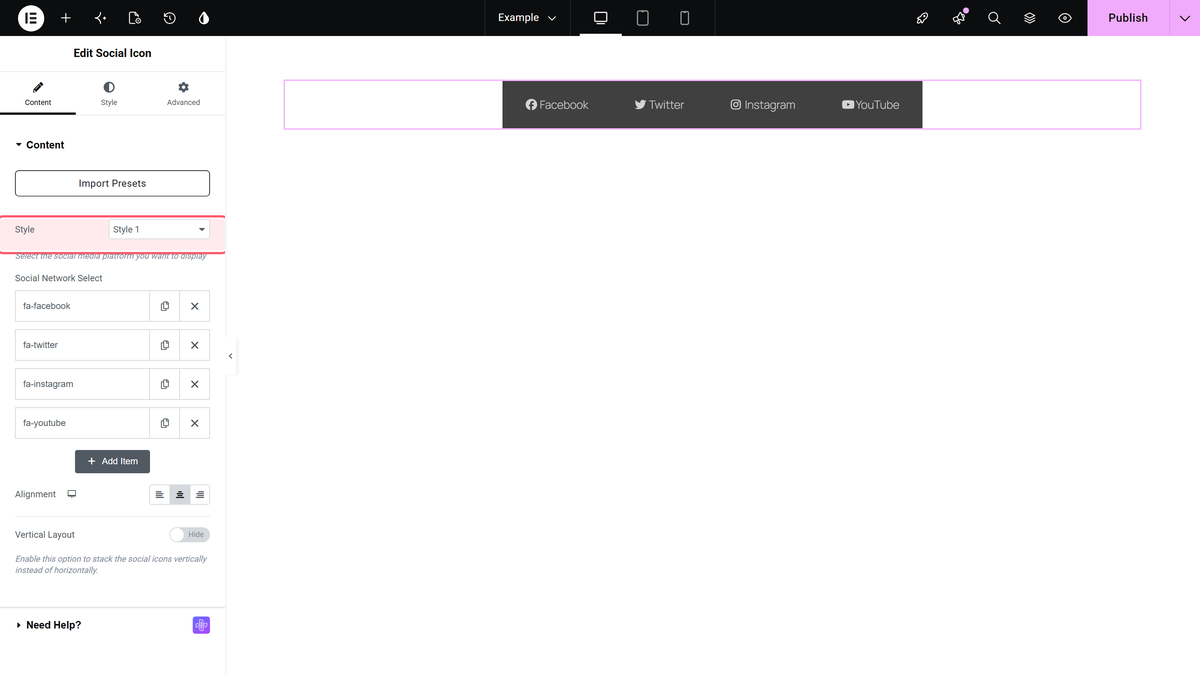Click the purple help assistant icon
Viewport: 1200px width, 675px height.
tap(201, 625)
